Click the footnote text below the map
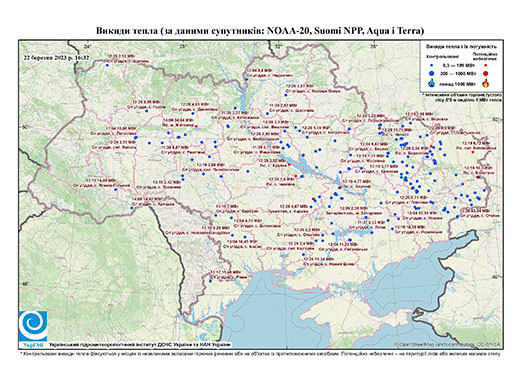The image size is (520, 368). (x=260, y=353)
